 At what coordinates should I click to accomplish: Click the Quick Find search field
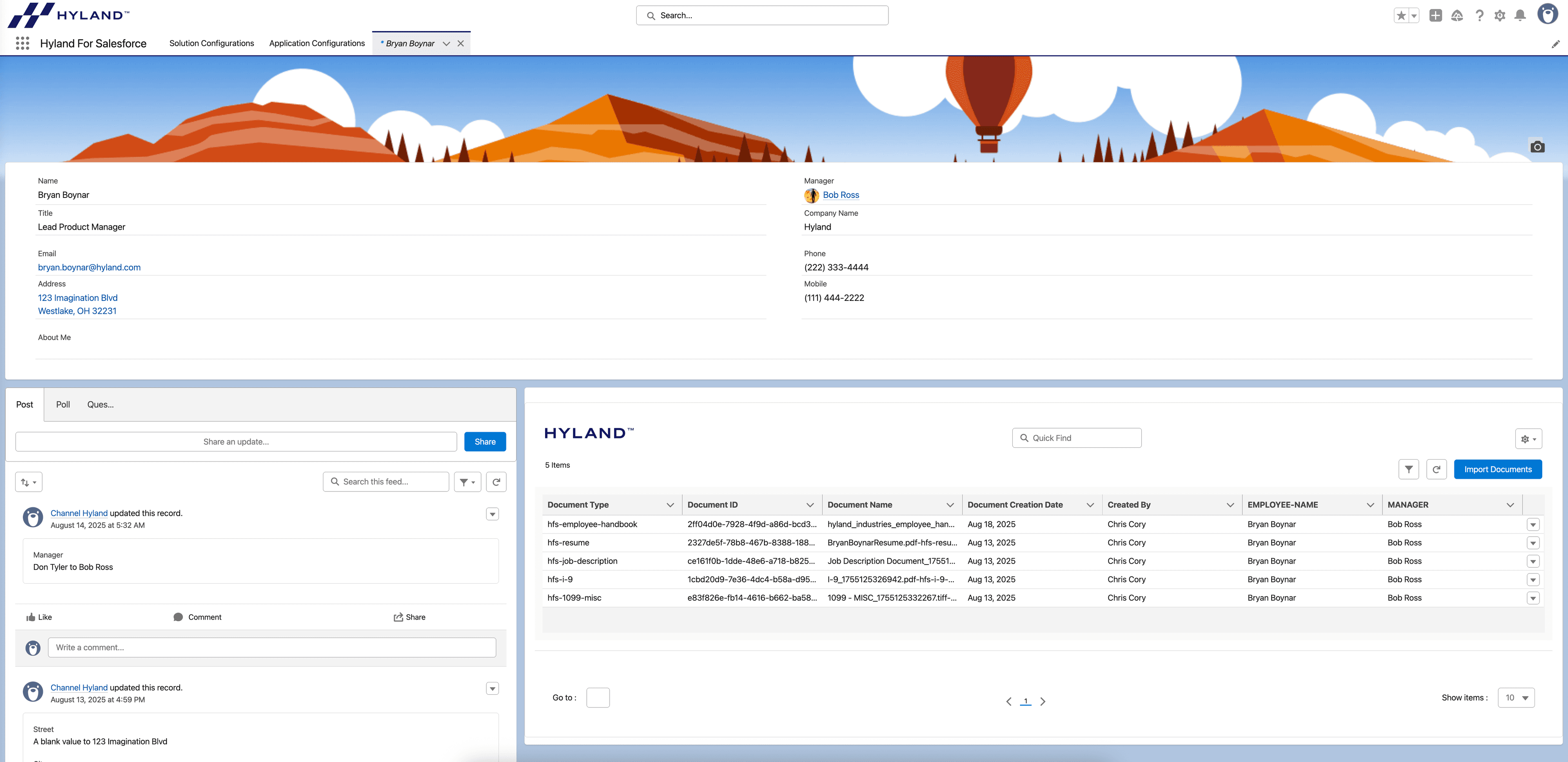(1077, 438)
